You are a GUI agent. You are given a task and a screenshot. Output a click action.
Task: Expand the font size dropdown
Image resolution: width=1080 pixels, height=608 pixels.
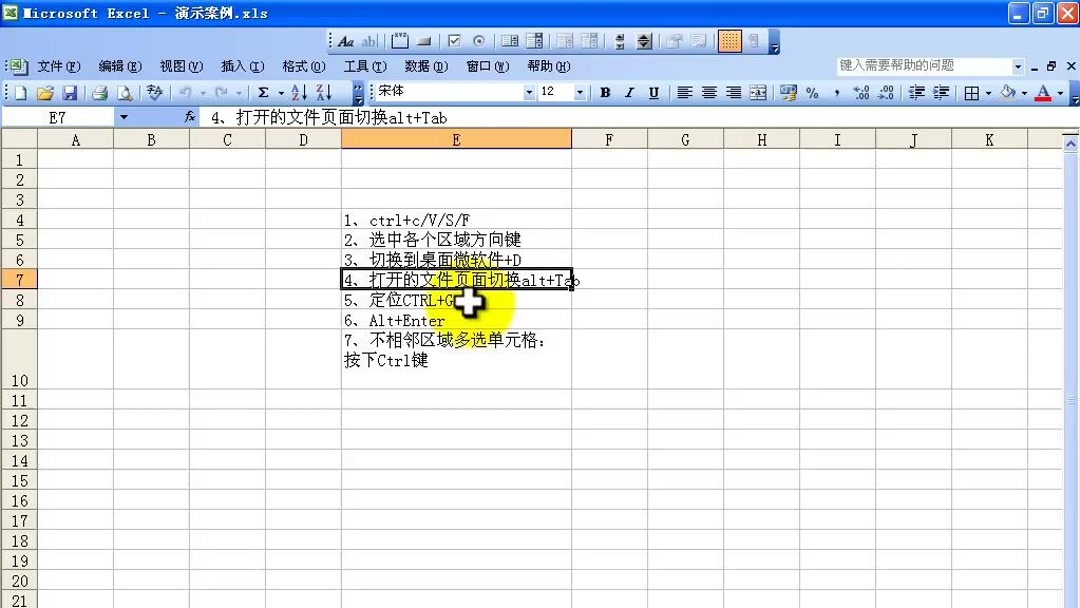(578, 92)
